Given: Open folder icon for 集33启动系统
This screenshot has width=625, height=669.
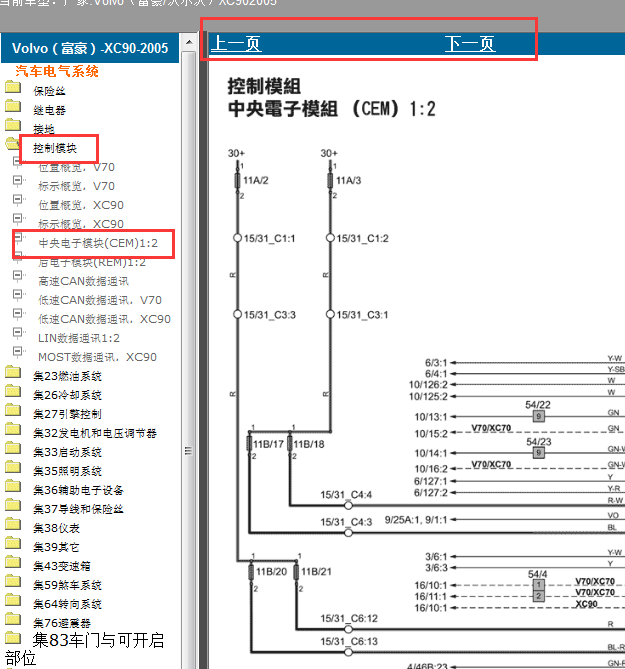Looking at the screenshot, I should (x=13, y=448).
